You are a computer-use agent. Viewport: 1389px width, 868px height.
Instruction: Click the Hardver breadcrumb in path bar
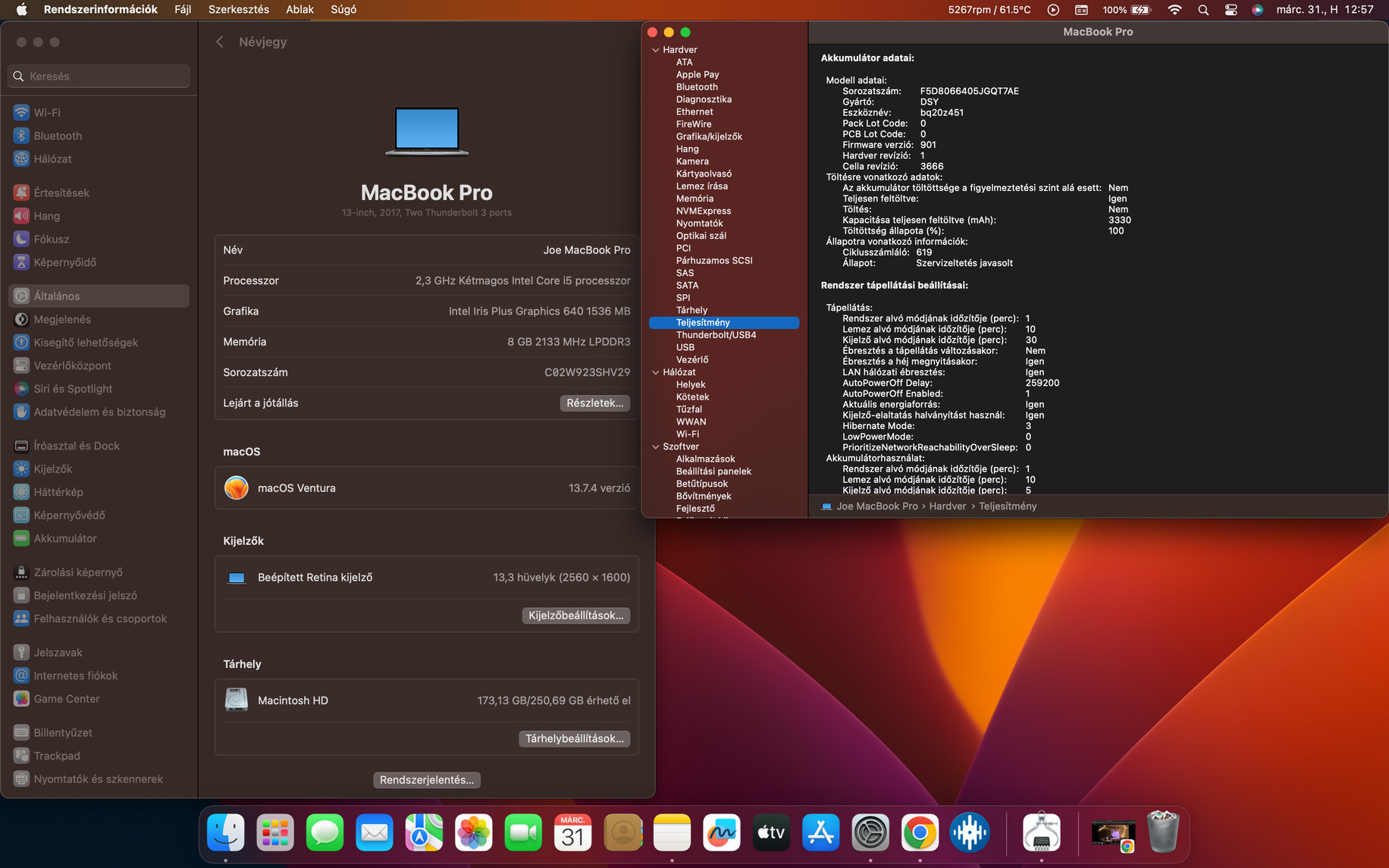948,506
